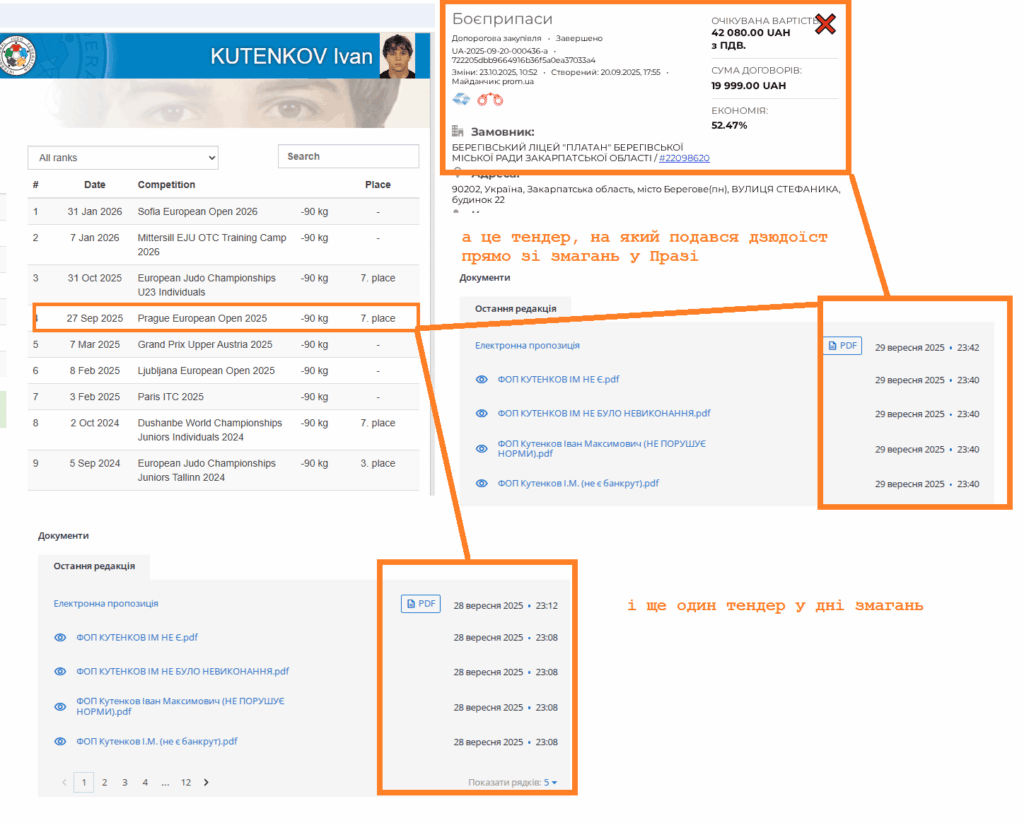Click the Search input field
The width and height of the screenshot is (1024, 823).
pyautogui.click(x=348, y=156)
